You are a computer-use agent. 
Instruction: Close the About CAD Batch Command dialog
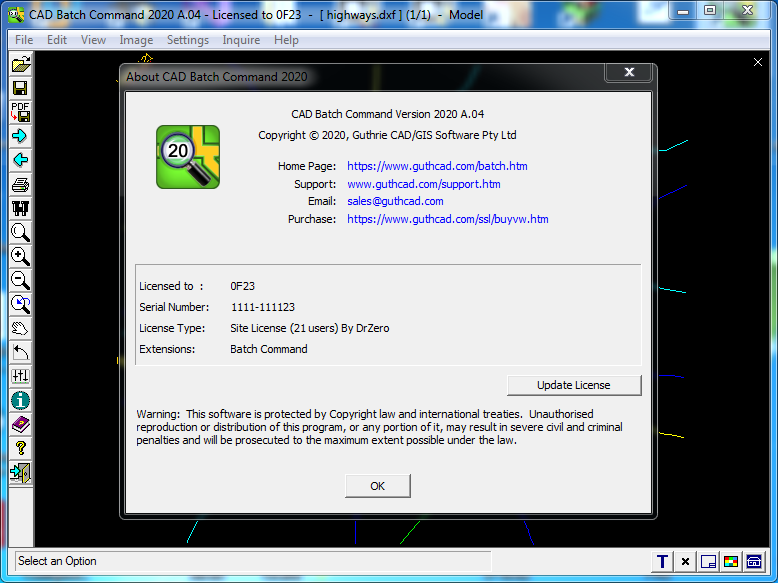point(629,72)
